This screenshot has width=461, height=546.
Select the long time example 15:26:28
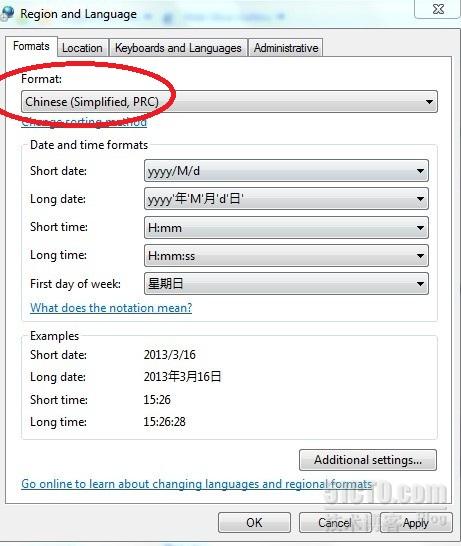pos(164,422)
